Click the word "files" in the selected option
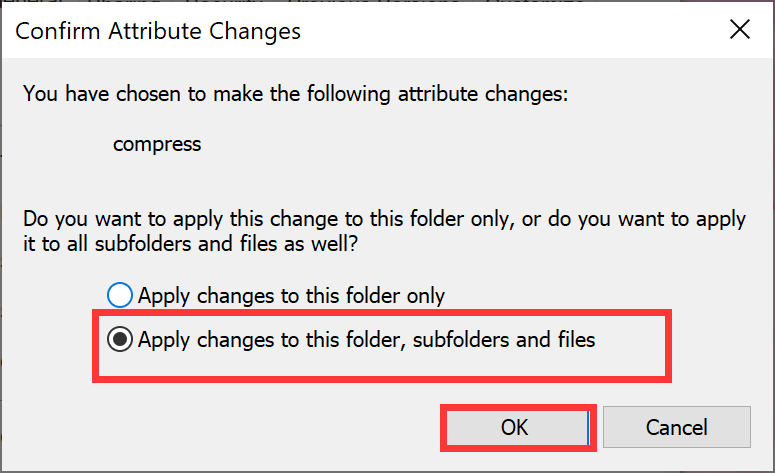The image size is (775, 473). (573, 340)
